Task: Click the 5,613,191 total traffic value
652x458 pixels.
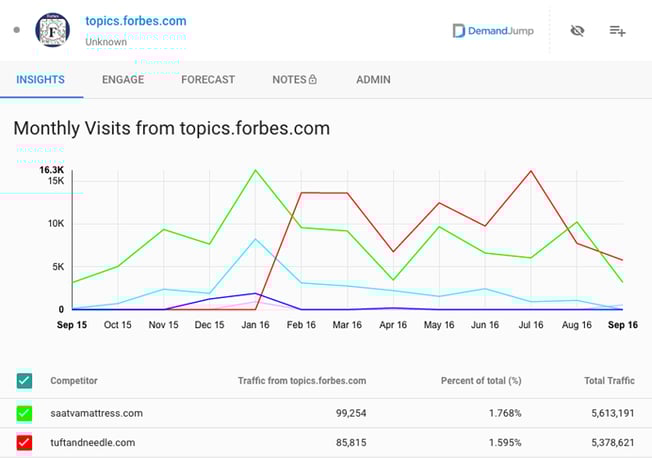Action: click(613, 413)
